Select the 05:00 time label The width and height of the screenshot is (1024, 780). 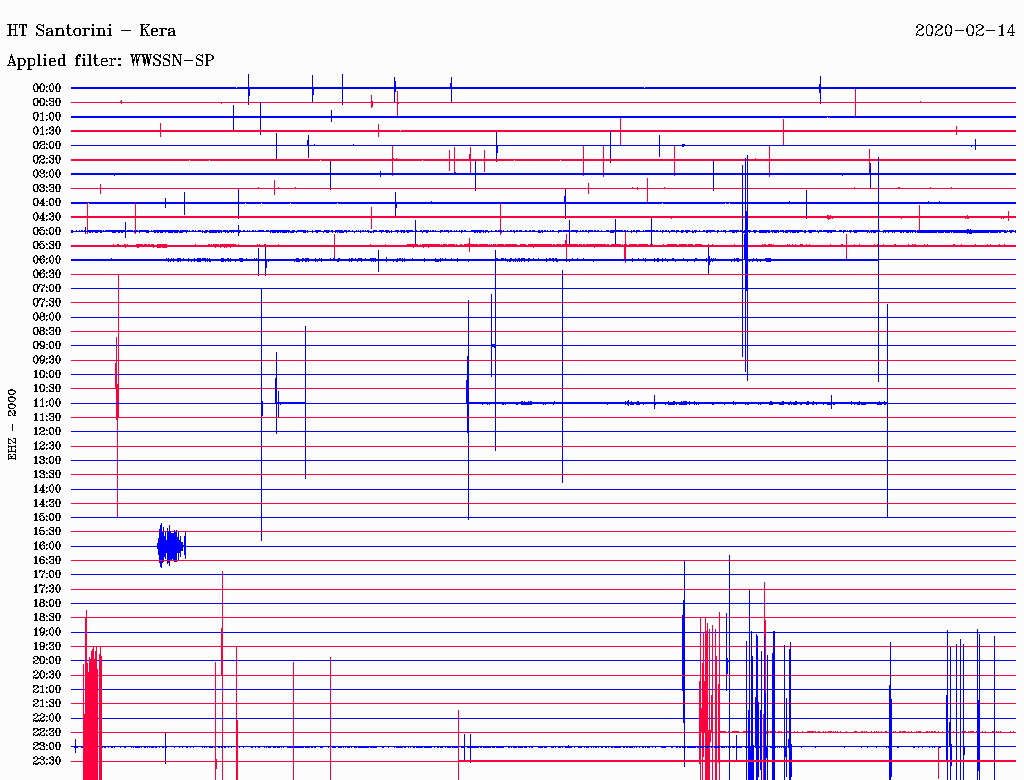pyautogui.click(x=47, y=231)
